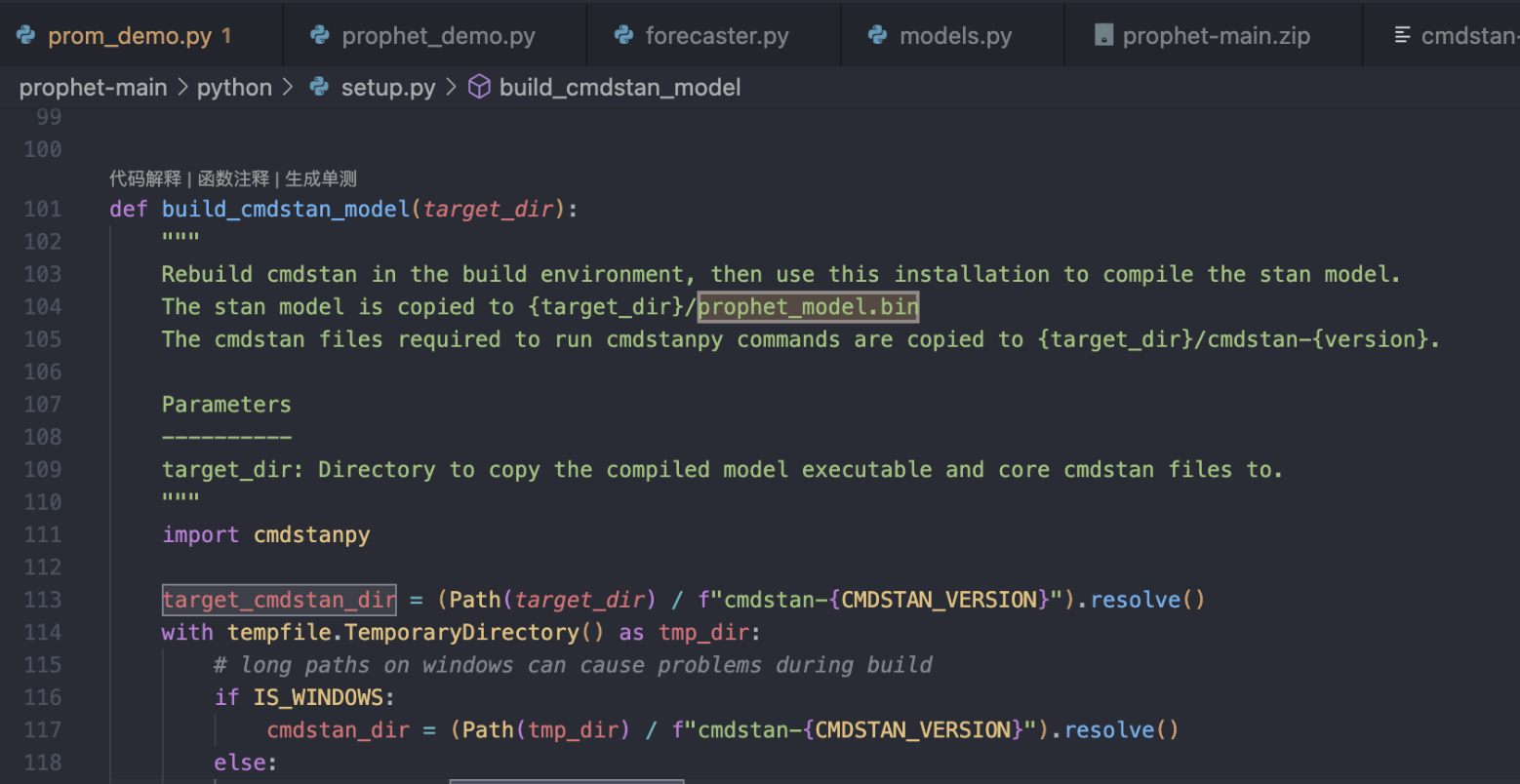This screenshot has width=1520, height=784.
Task: Click the 生成单测 code lens link
Action: coord(321,178)
